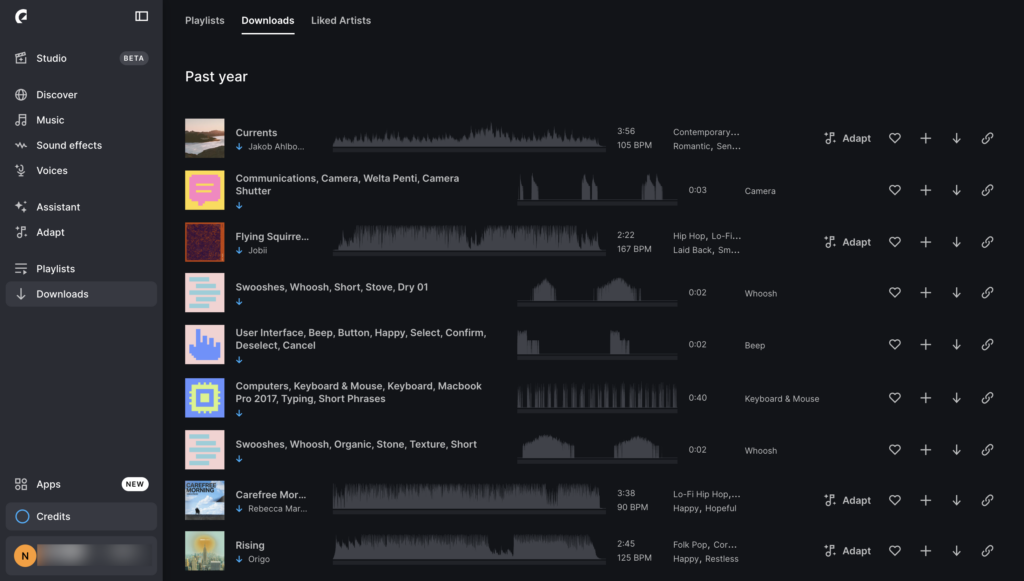
Task: Open the user account profile N
Action: tap(81, 556)
